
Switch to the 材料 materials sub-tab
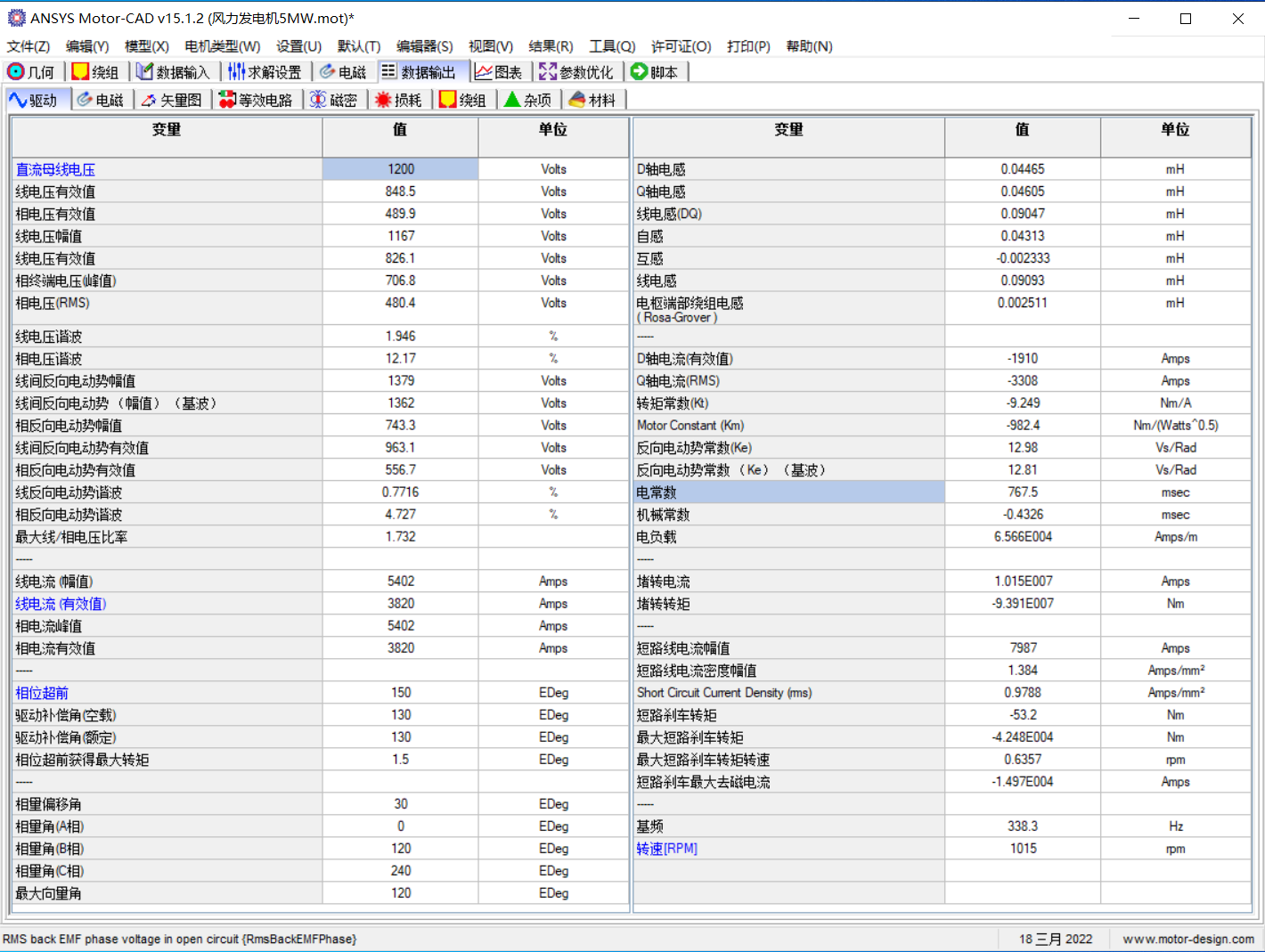tap(593, 101)
